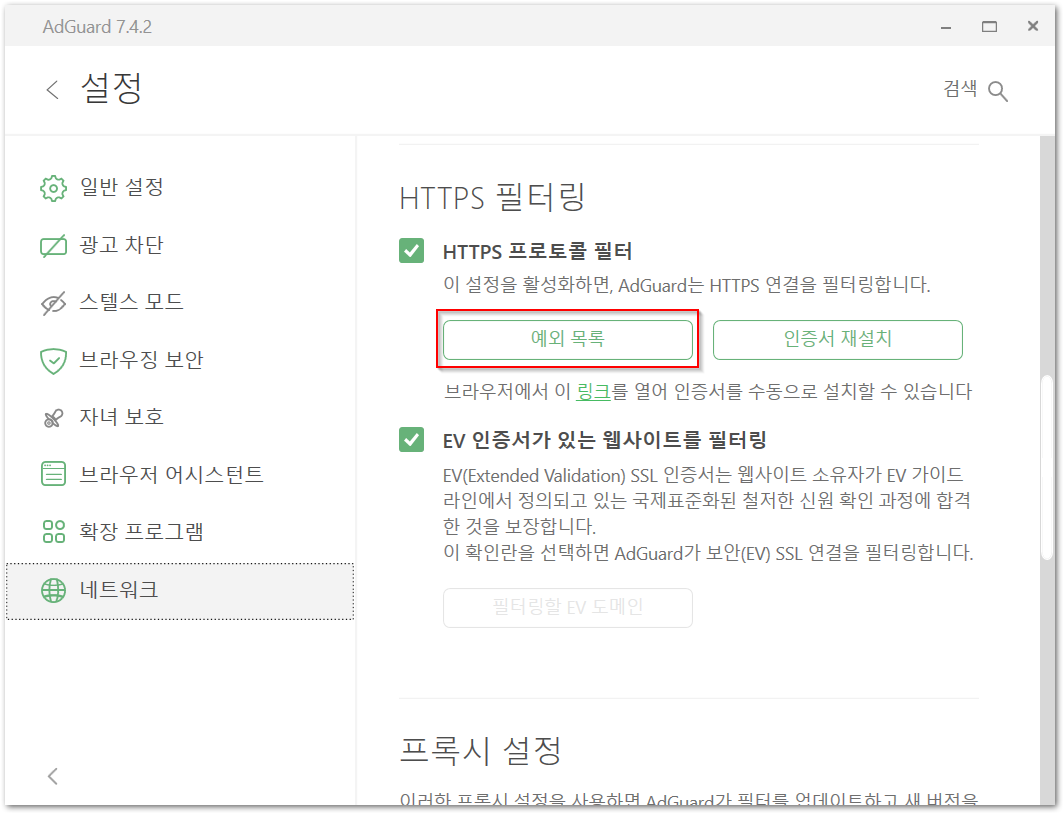Open 자녀 보호 settings
This screenshot has width=1064, height=814.
[x=180, y=418]
